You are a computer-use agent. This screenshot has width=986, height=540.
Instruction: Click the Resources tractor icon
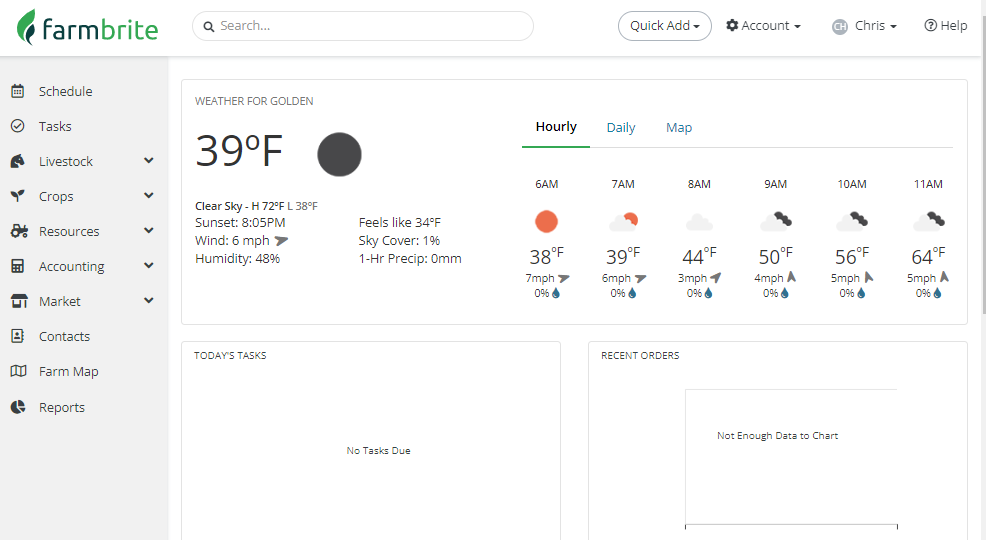tap(19, 231)
